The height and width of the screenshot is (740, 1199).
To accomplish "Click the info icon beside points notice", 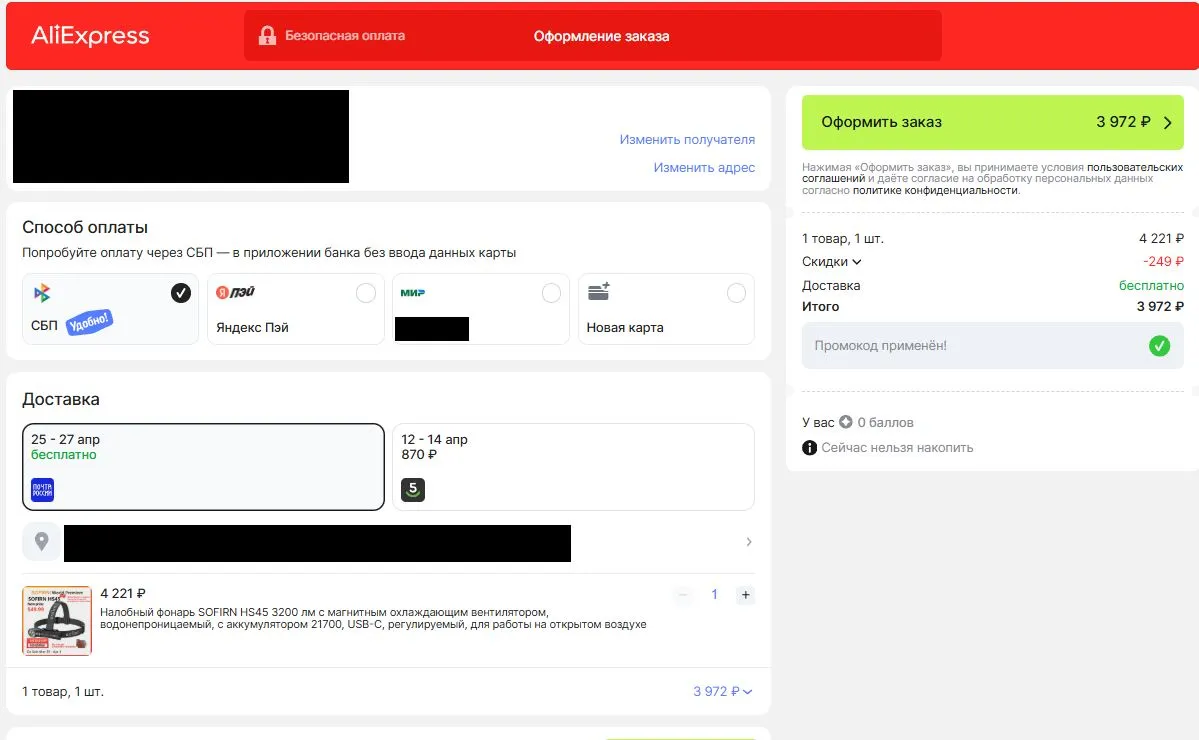I will [810, 448].
